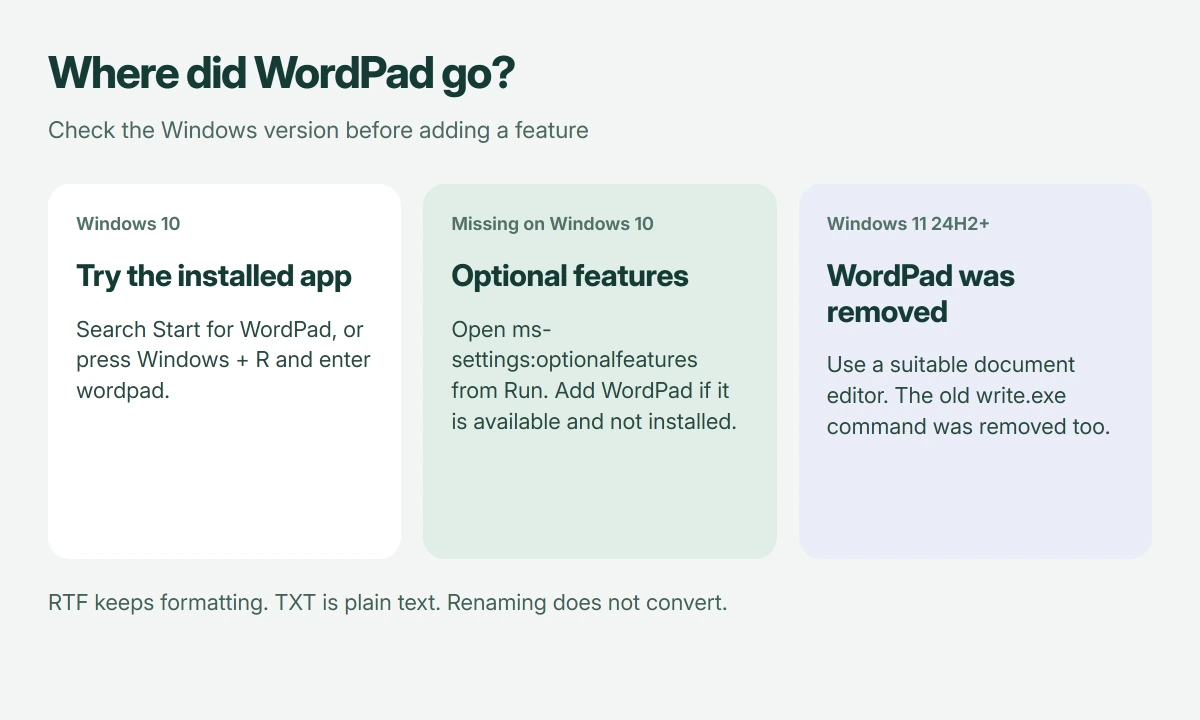
Task: Click the footer note "RTF keeps formatting"
Action: pos(388,603)
